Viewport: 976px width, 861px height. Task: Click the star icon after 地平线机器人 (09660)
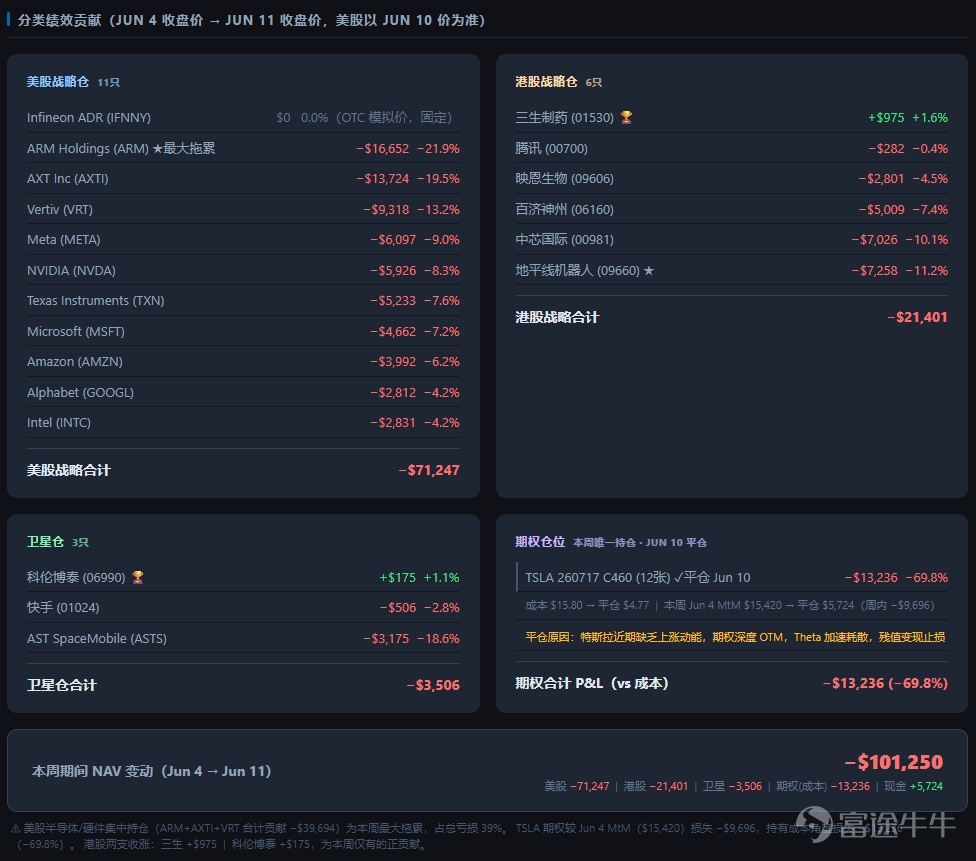(649, 270)
